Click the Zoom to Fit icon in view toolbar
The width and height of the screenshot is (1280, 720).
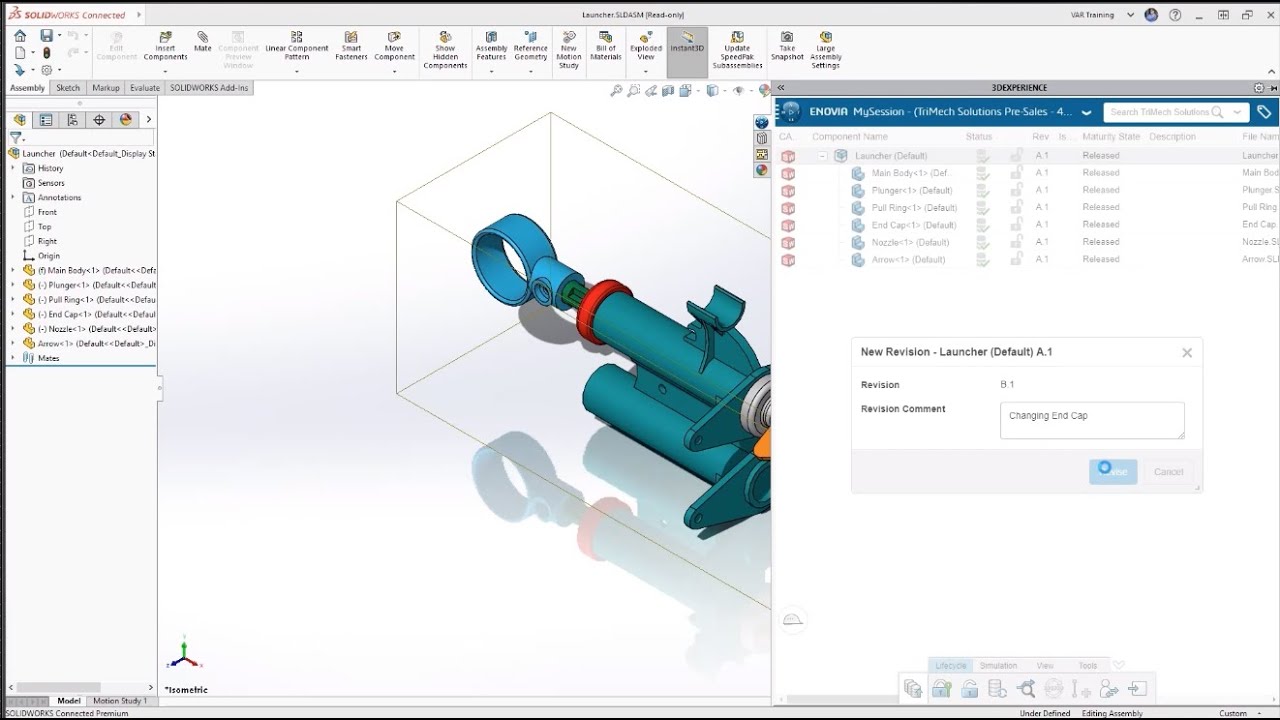coord(617,91)
